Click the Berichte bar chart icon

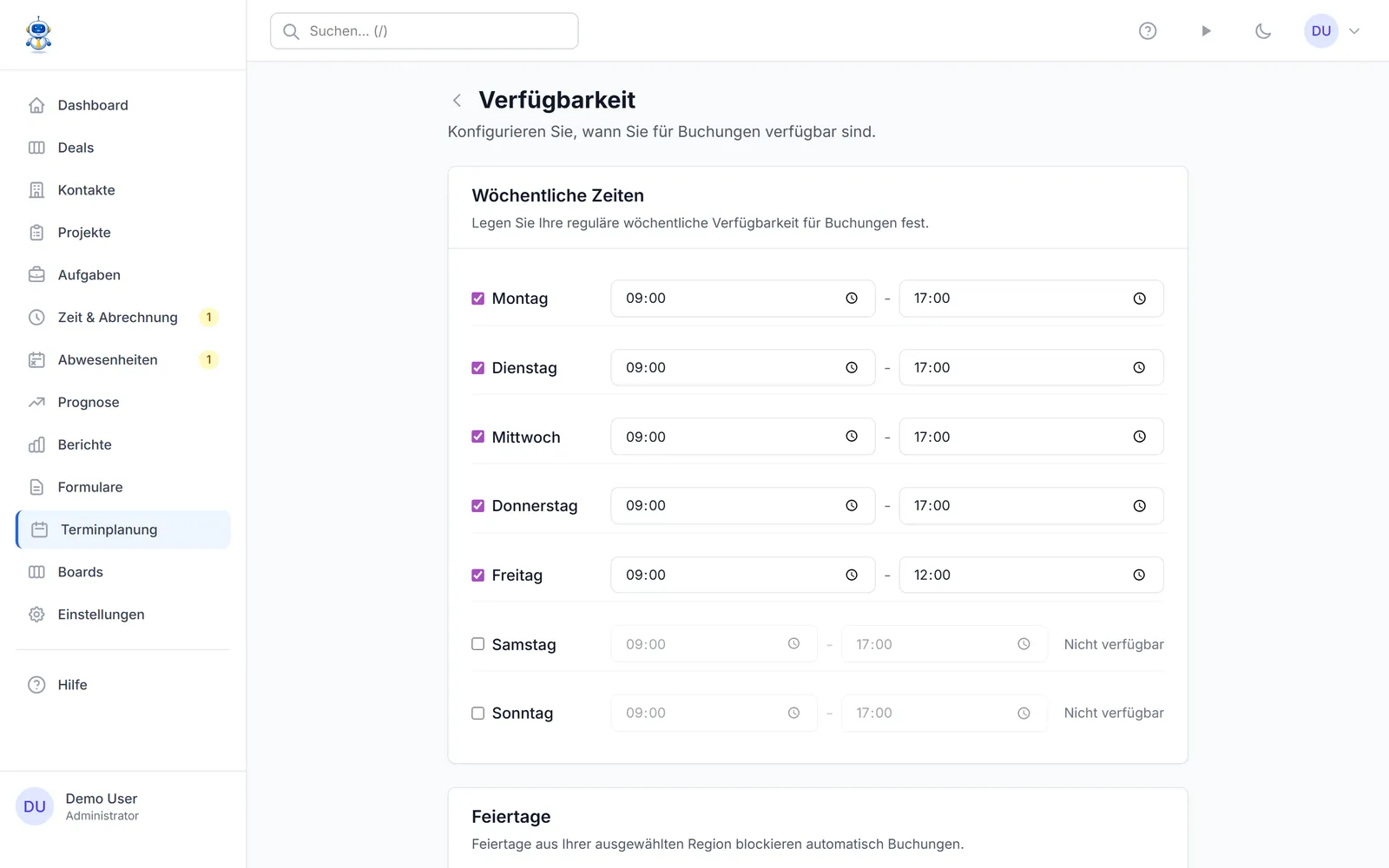[36, 445]
